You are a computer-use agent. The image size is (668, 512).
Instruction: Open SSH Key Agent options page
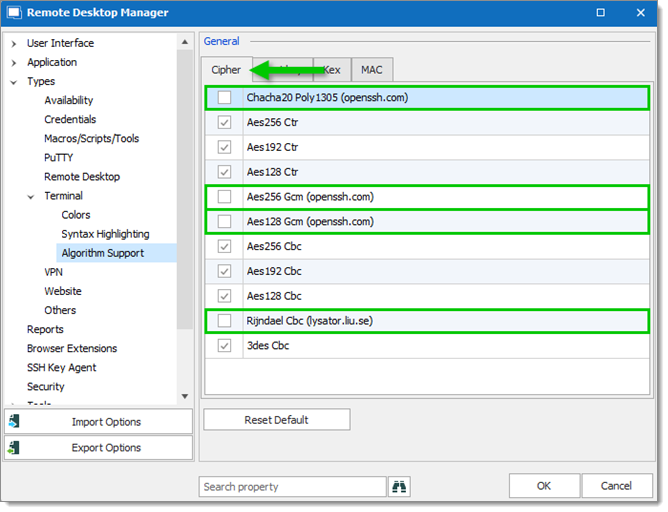pos(61,368)
